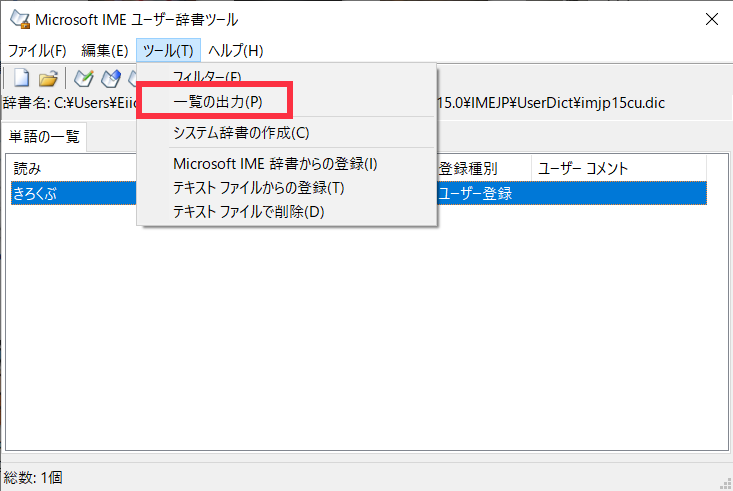
Task: Select テキスト ファイルで削除(D) option
Action: pyautogui.click(x=249, y=211)
